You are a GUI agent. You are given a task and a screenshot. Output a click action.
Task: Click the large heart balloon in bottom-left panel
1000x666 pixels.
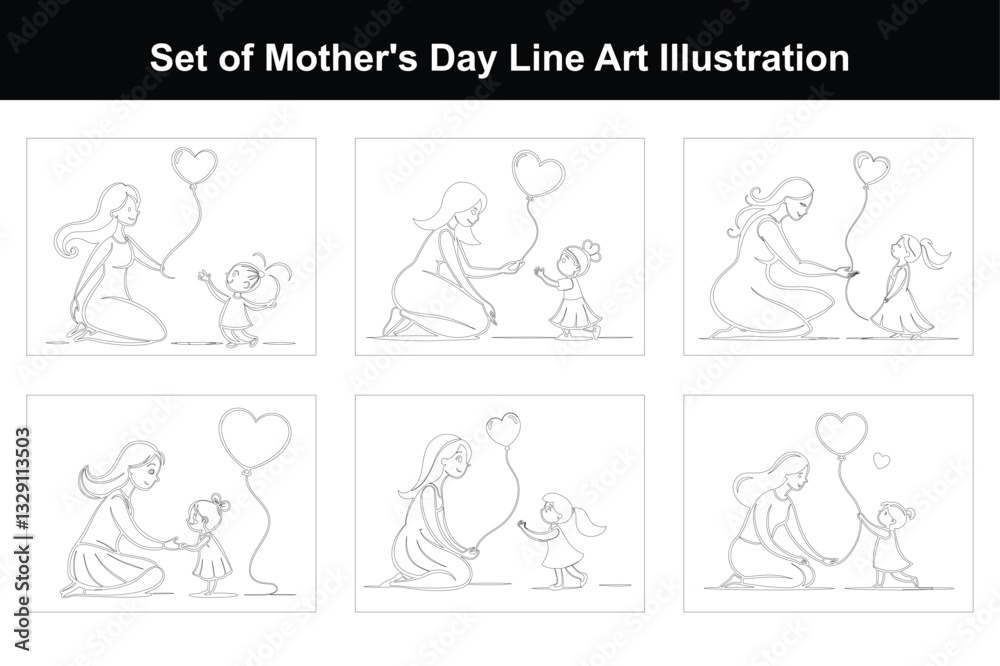[x=255, y=440]
